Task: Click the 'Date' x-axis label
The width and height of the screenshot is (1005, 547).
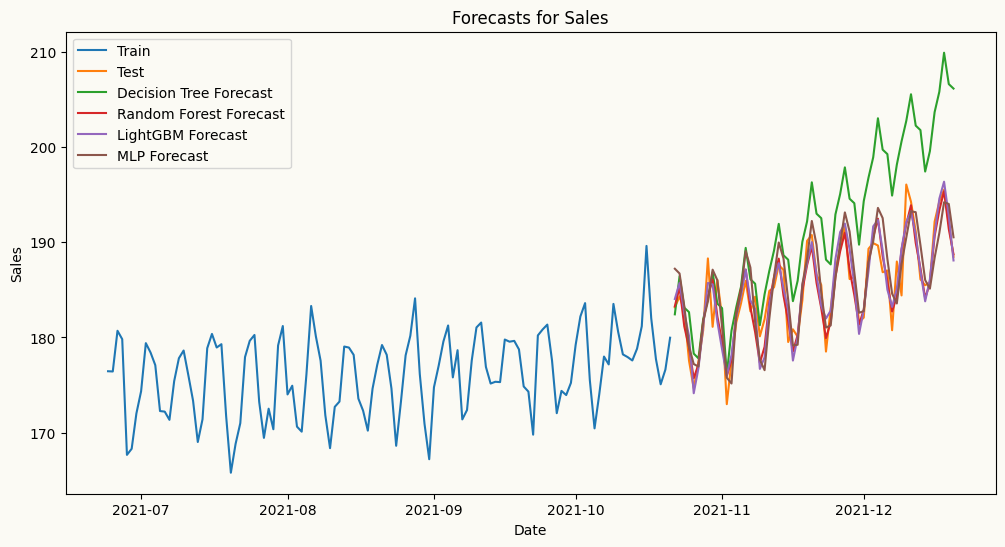Action: [530, 528]
